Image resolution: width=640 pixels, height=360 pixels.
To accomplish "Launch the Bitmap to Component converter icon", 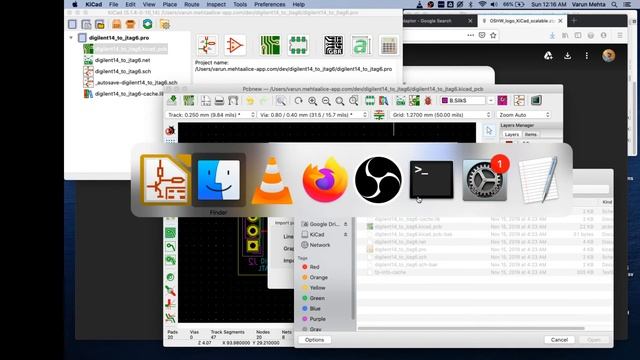I will (361, 45).
